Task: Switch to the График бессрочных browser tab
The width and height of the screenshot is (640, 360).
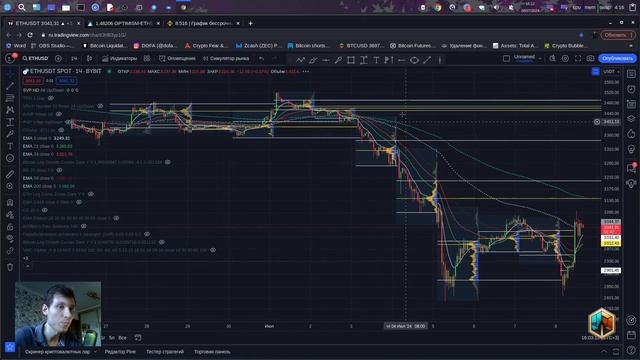Action: pos(203,24)
